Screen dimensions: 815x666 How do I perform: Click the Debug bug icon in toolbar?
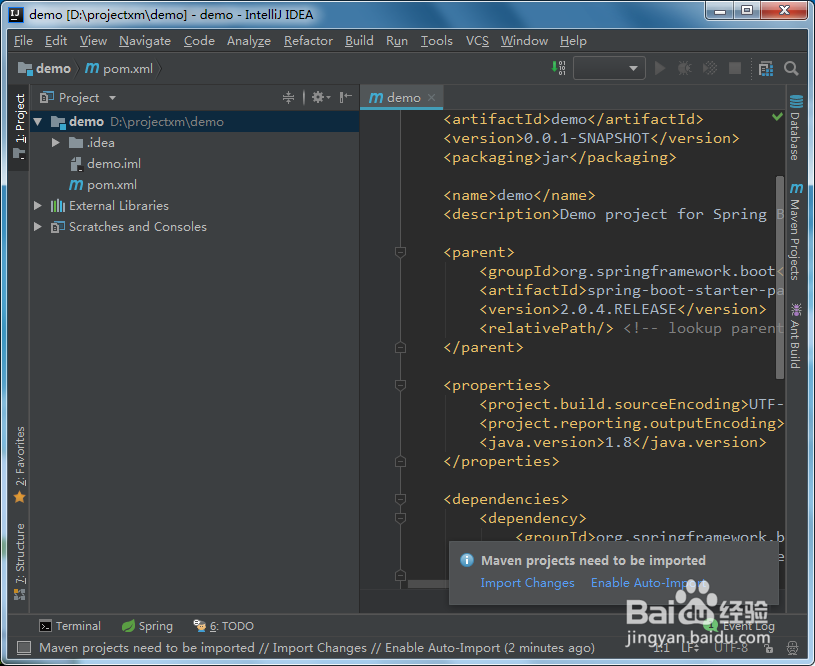(685, 68)
